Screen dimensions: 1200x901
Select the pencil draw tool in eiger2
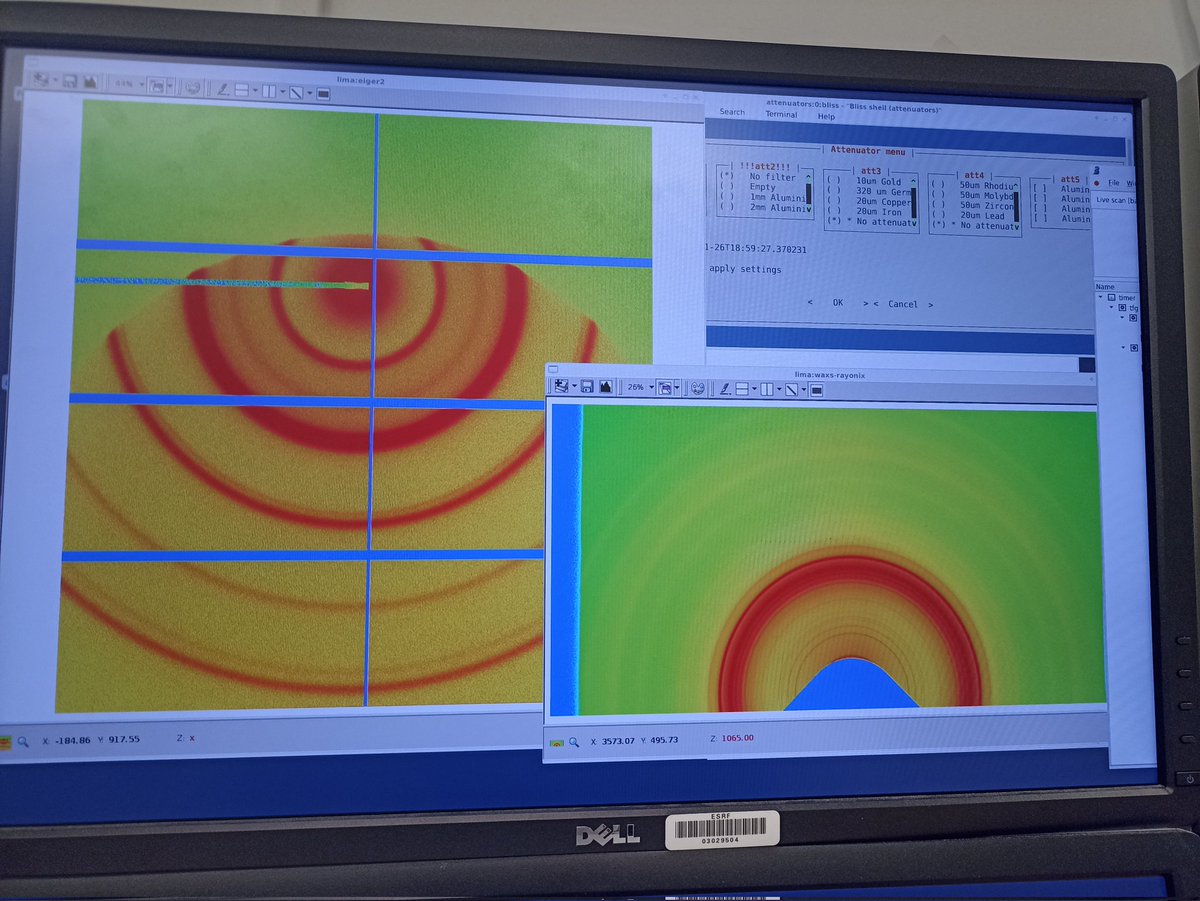pyautogui.click(x=223, y=90)
